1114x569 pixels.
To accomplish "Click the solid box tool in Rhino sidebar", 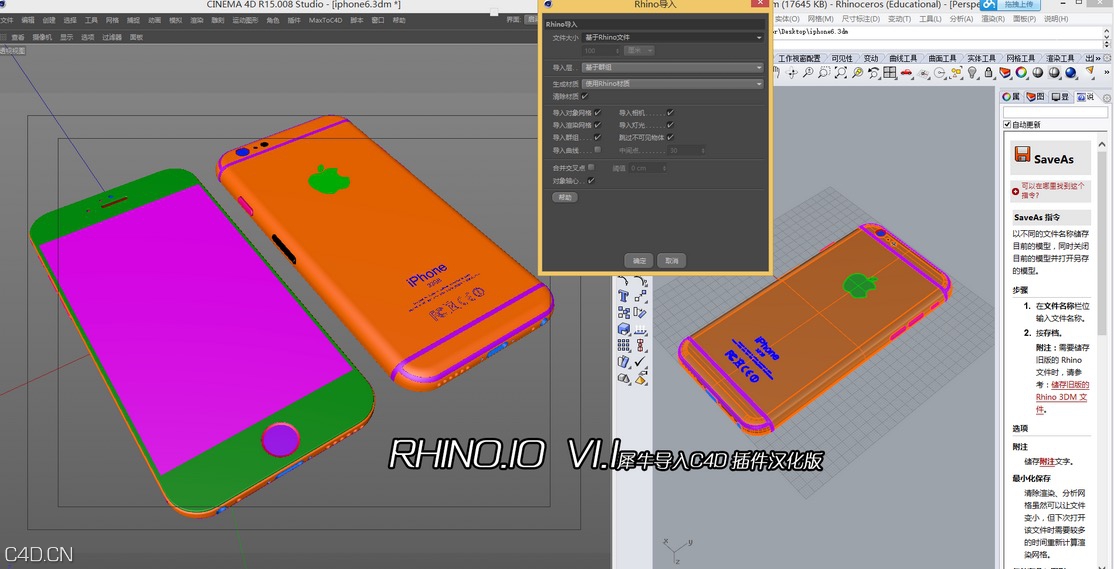I will [623, 329].
